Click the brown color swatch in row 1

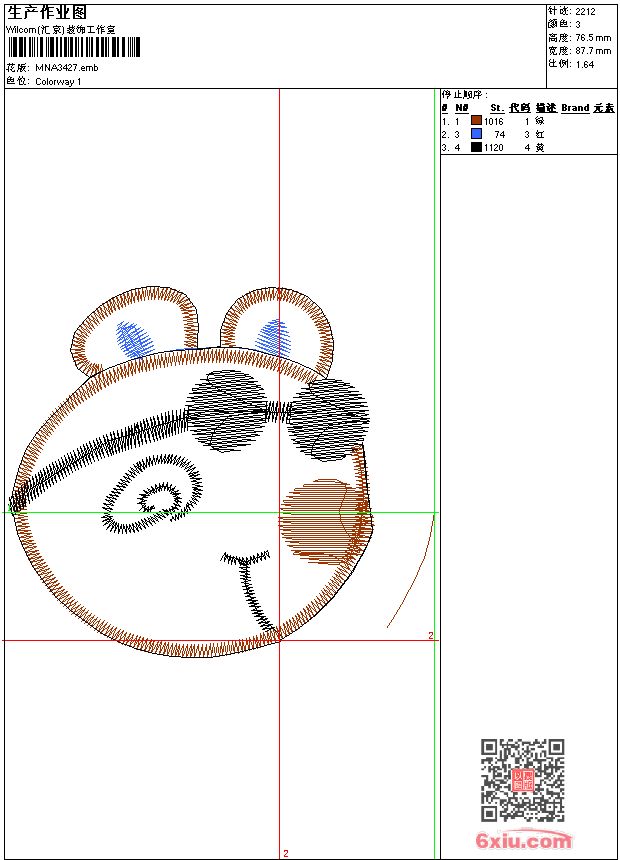point(476,121)
